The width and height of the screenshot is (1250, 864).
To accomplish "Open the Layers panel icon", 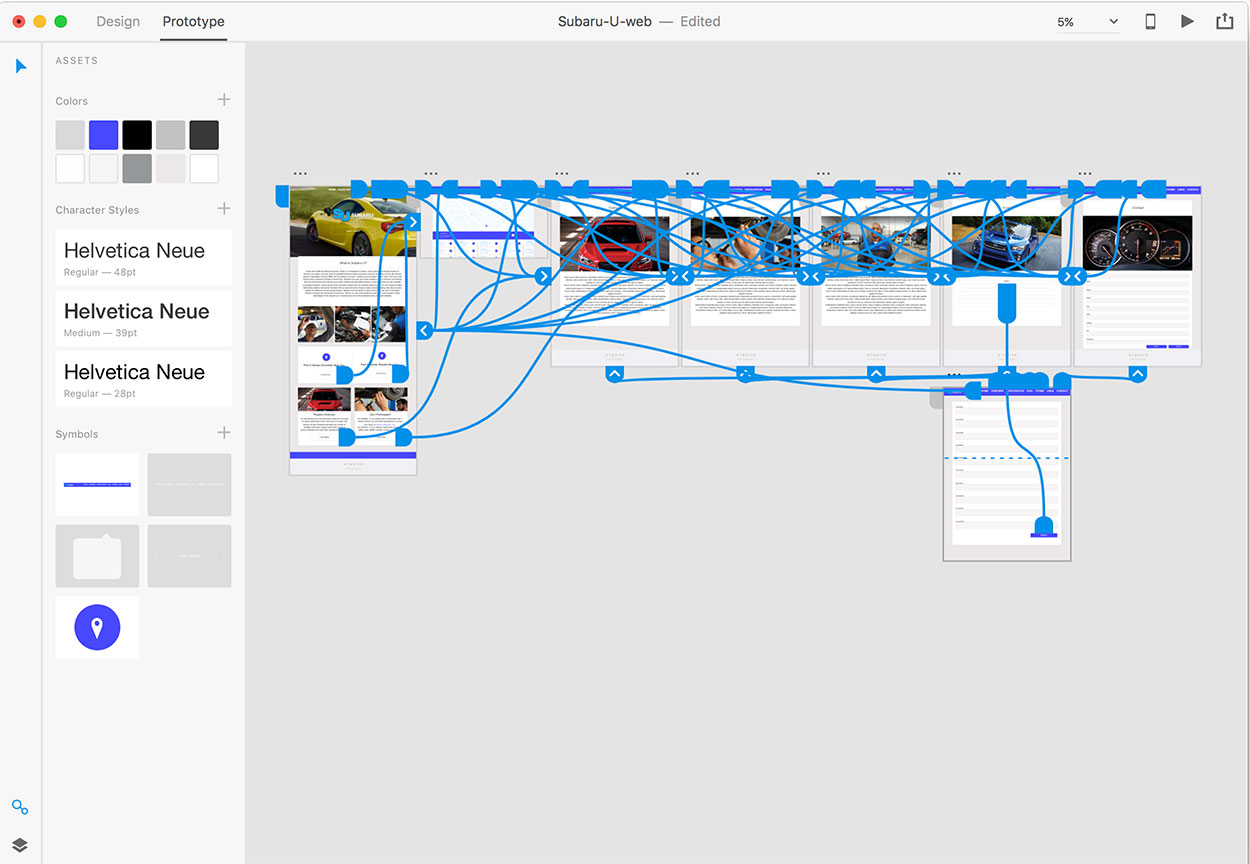I will (20, 845).
